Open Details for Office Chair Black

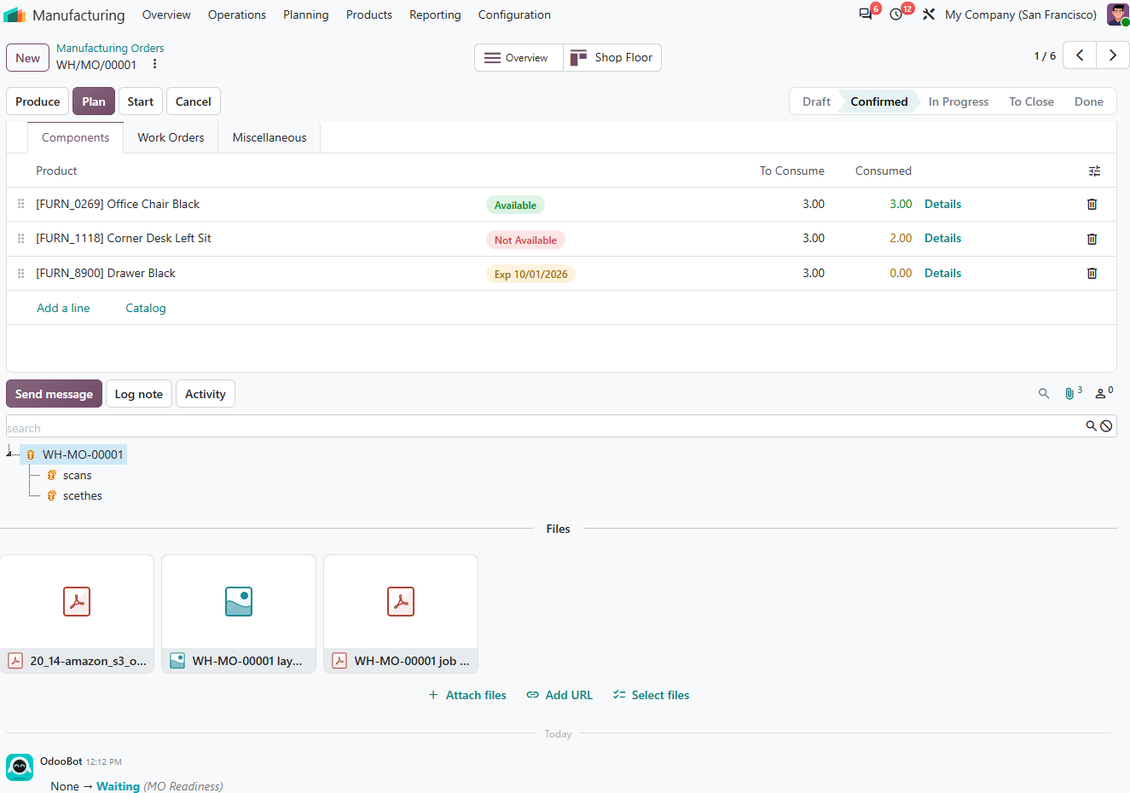pyautogui.click(x=943, y=204)
